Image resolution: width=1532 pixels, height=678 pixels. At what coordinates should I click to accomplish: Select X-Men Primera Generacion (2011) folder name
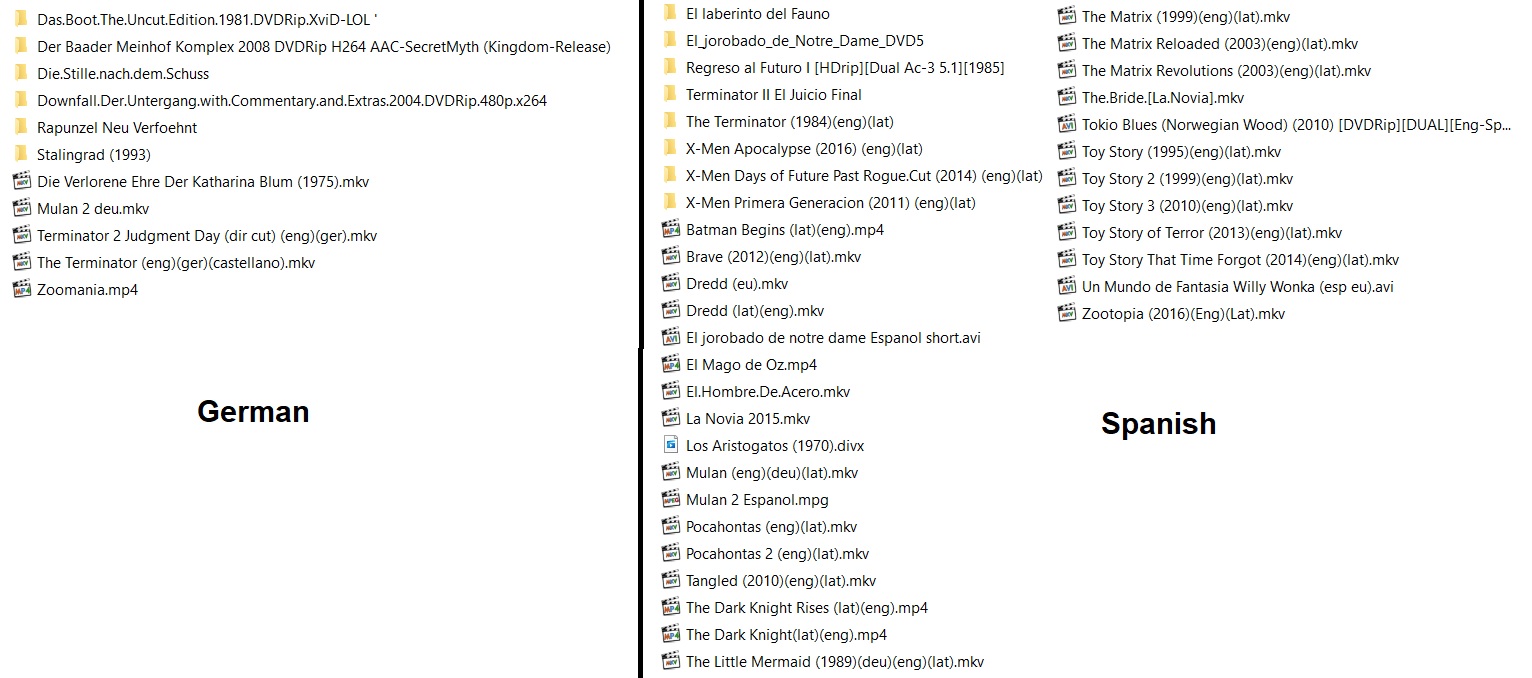(x=831, y=202)
